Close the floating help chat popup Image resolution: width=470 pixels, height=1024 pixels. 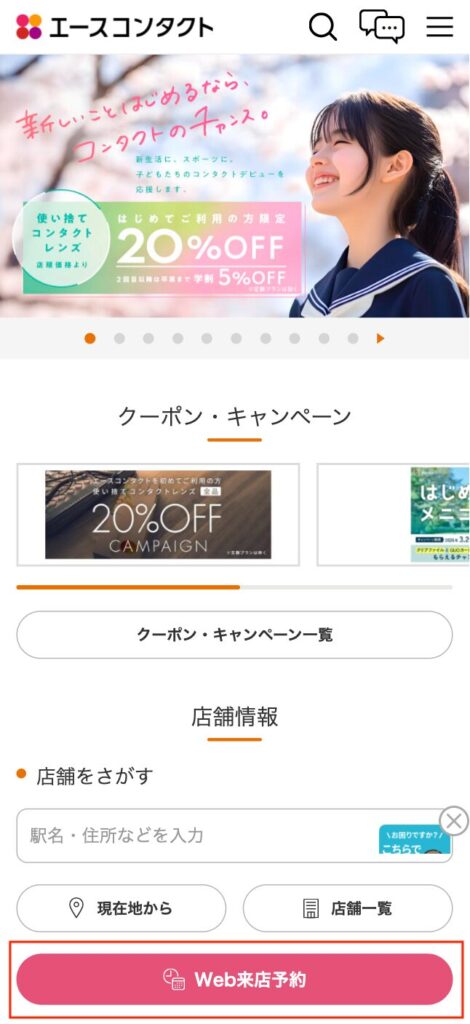point(454,821)
